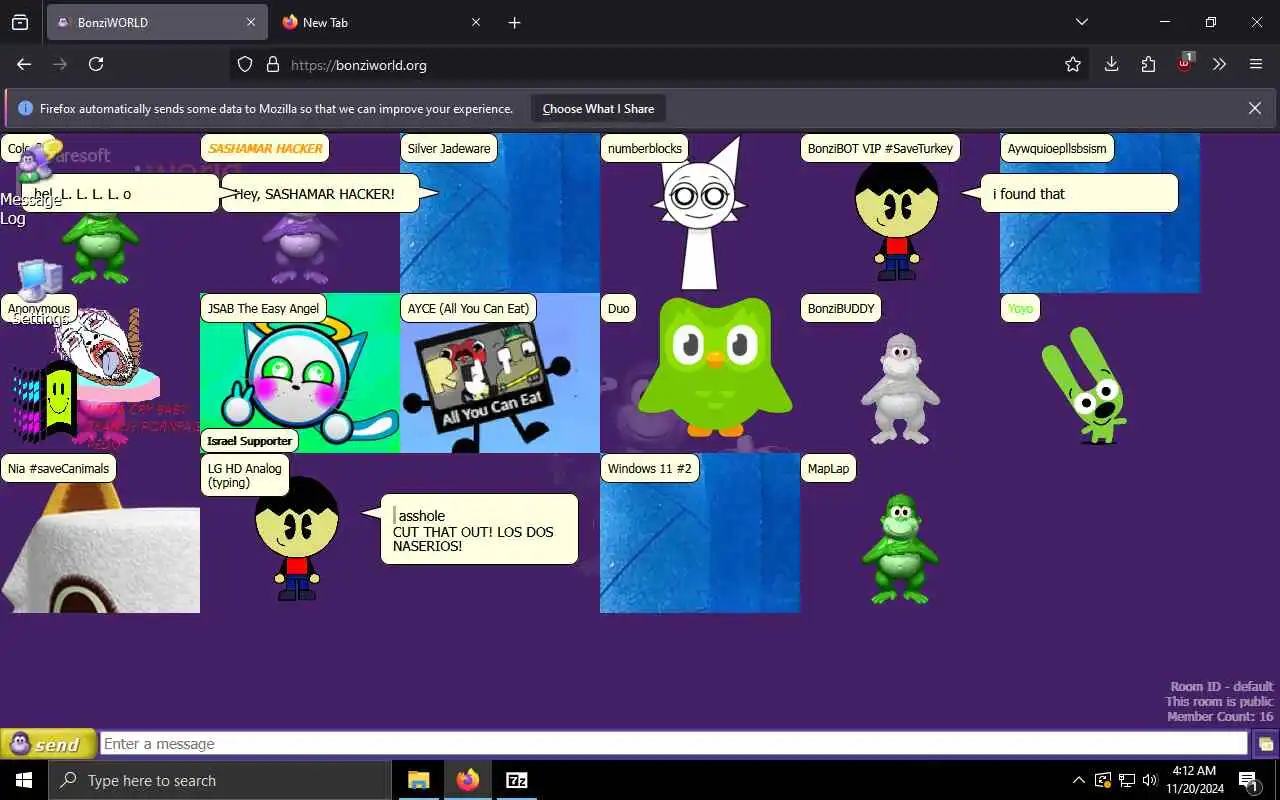Click the numberblocks white character
1280x800 pixels.
tap(700, 215)
